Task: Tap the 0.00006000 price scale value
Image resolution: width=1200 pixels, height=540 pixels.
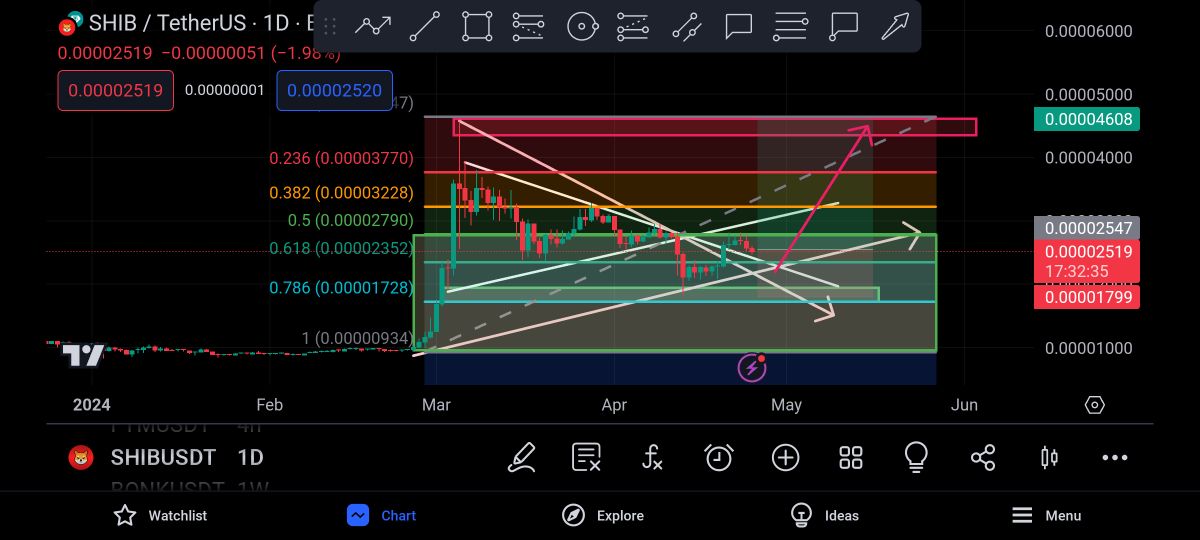Action: point(1088,31)
